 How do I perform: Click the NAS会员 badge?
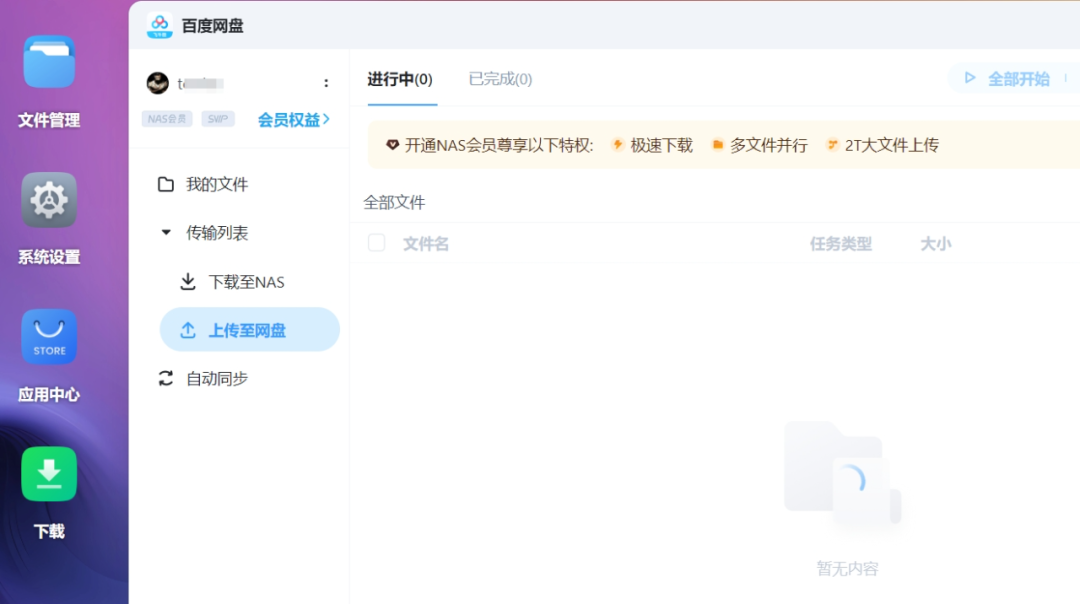click(x=167, y=119)
